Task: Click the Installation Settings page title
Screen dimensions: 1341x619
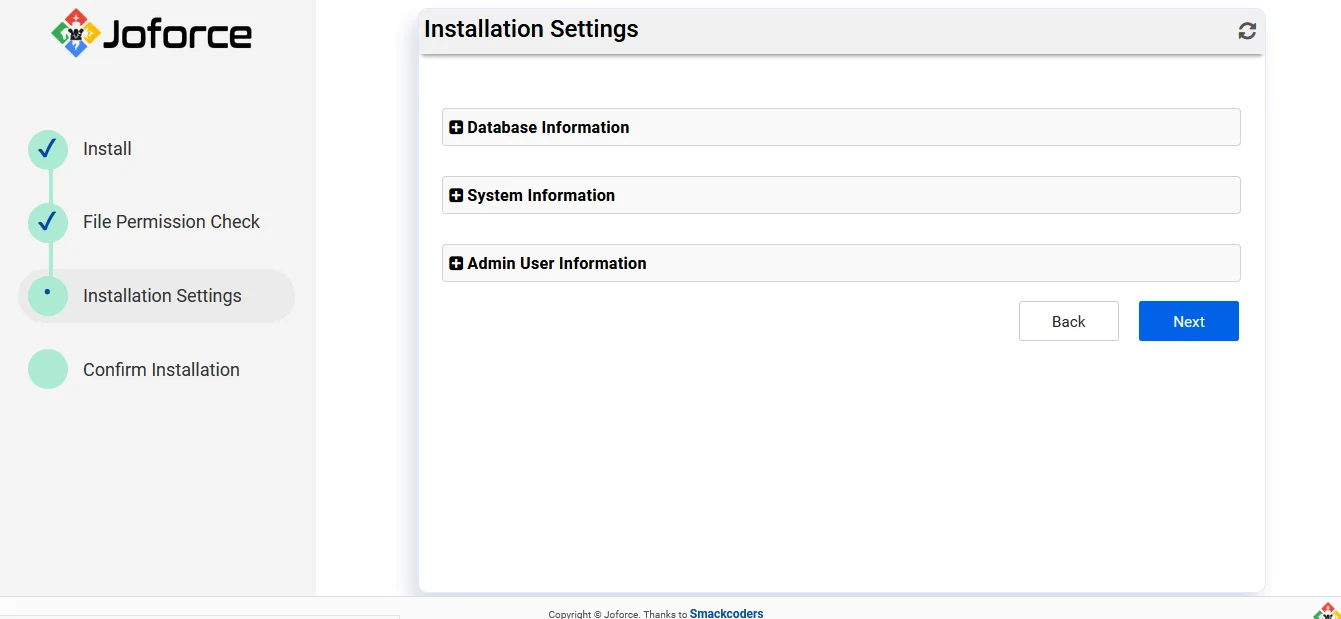Action: tap(531, 29)
